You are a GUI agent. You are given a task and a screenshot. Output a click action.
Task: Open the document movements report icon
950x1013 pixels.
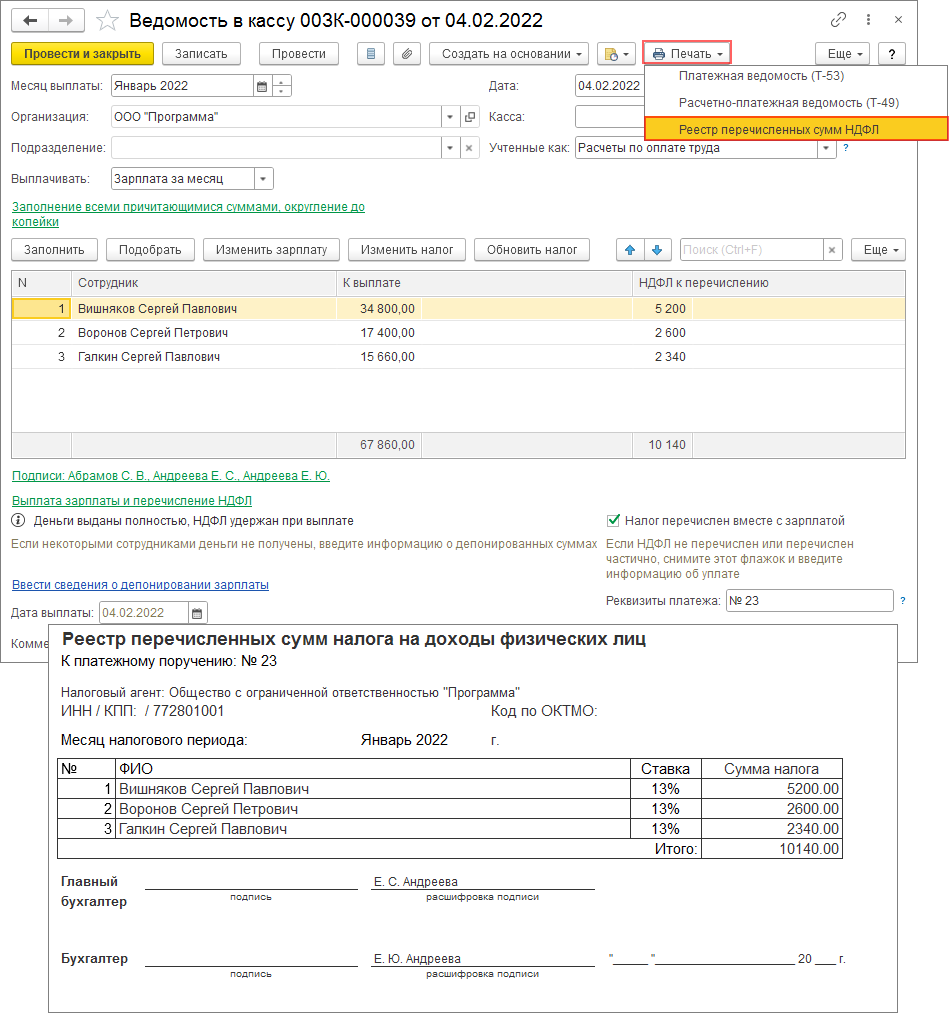pyautogui.click(x=371, y=54)
